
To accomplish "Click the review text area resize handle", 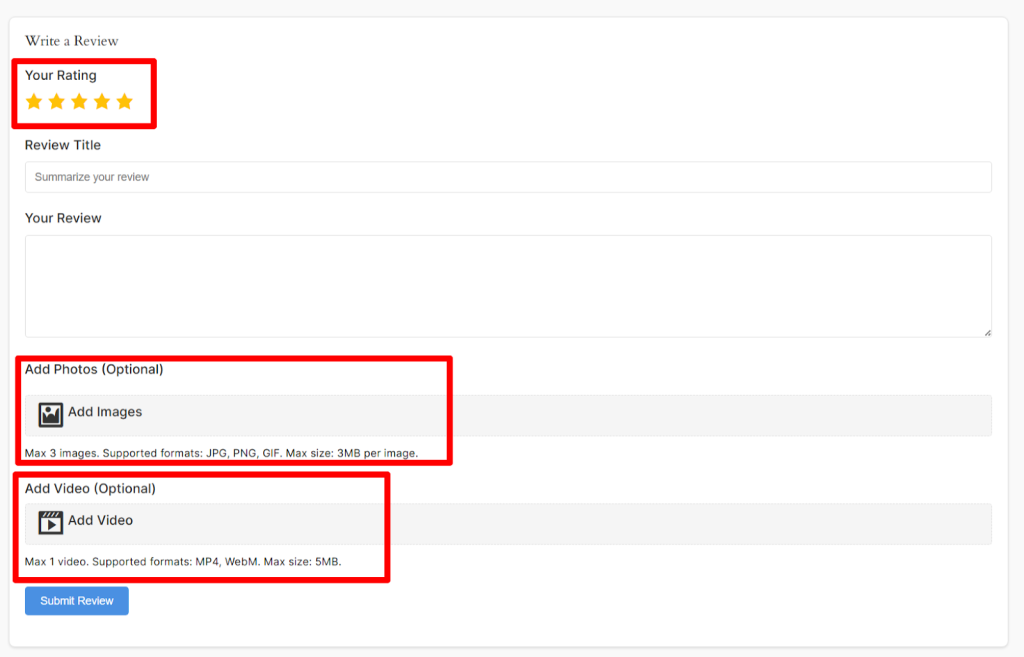I will [987, 332].
